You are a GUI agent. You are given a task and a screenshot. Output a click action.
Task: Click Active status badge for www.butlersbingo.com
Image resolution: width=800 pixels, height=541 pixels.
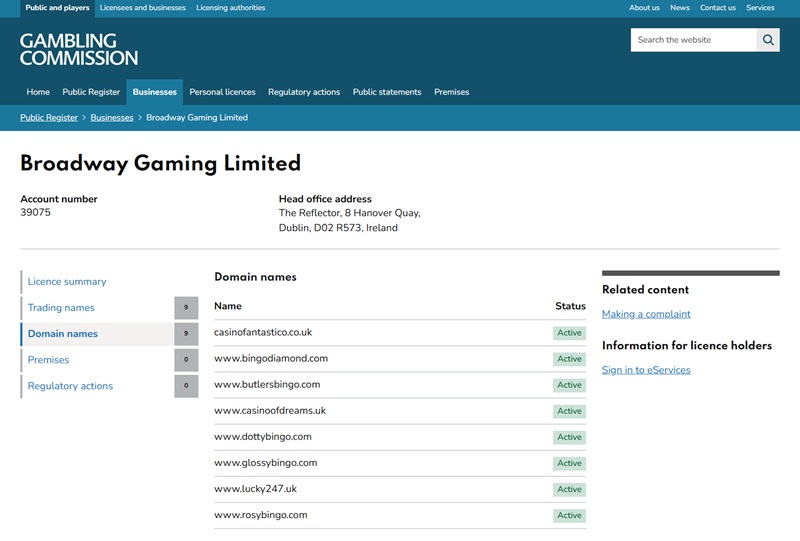click(569, 385)
